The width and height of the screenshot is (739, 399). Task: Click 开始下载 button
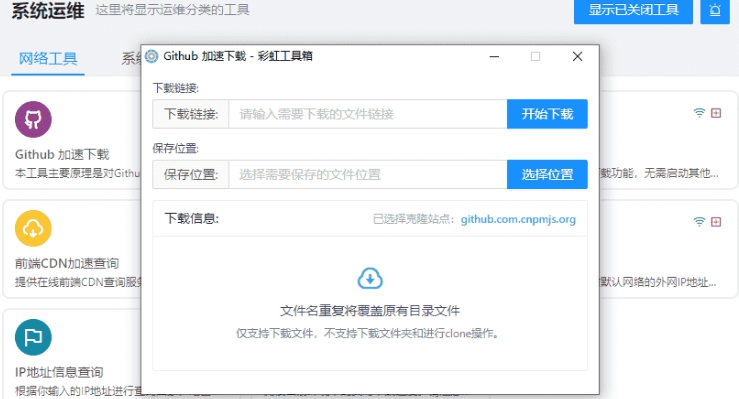click(x=547, y=114)
